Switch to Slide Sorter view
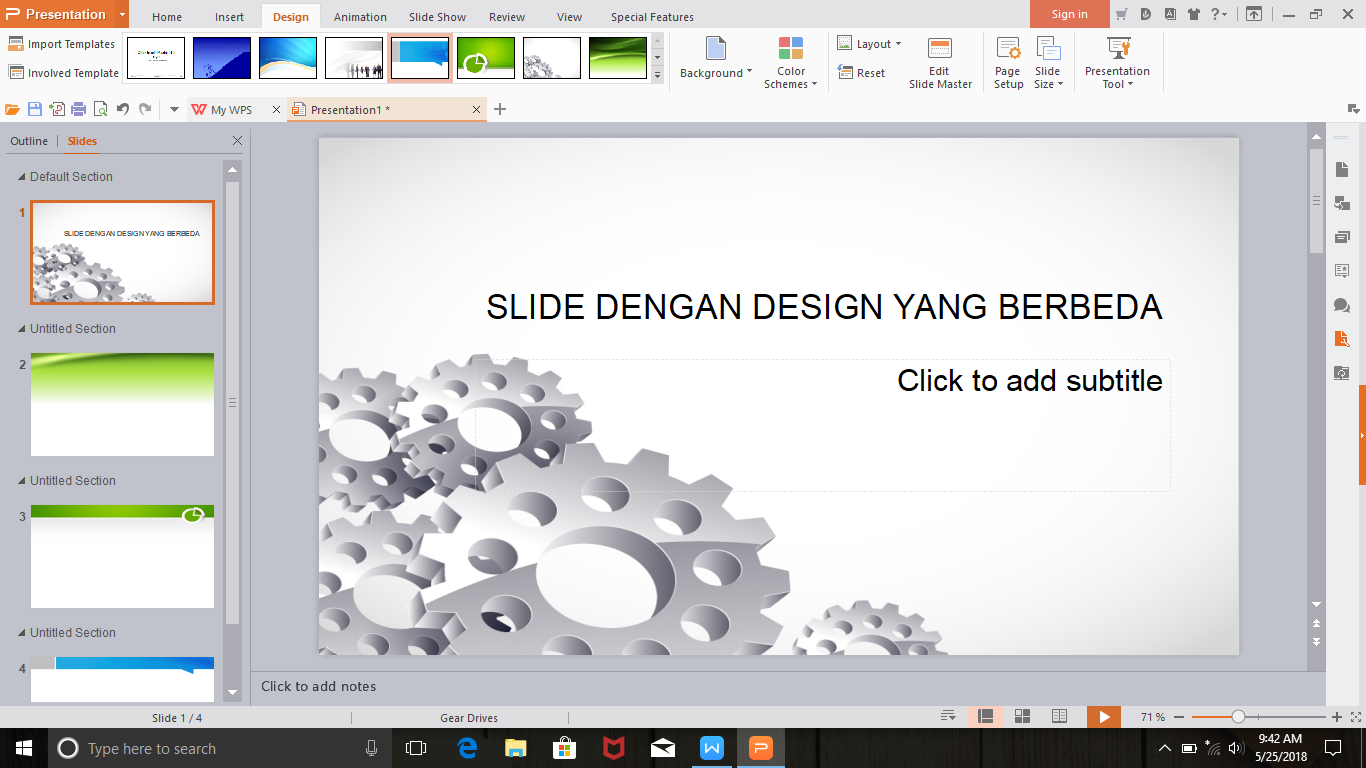 1022,716
